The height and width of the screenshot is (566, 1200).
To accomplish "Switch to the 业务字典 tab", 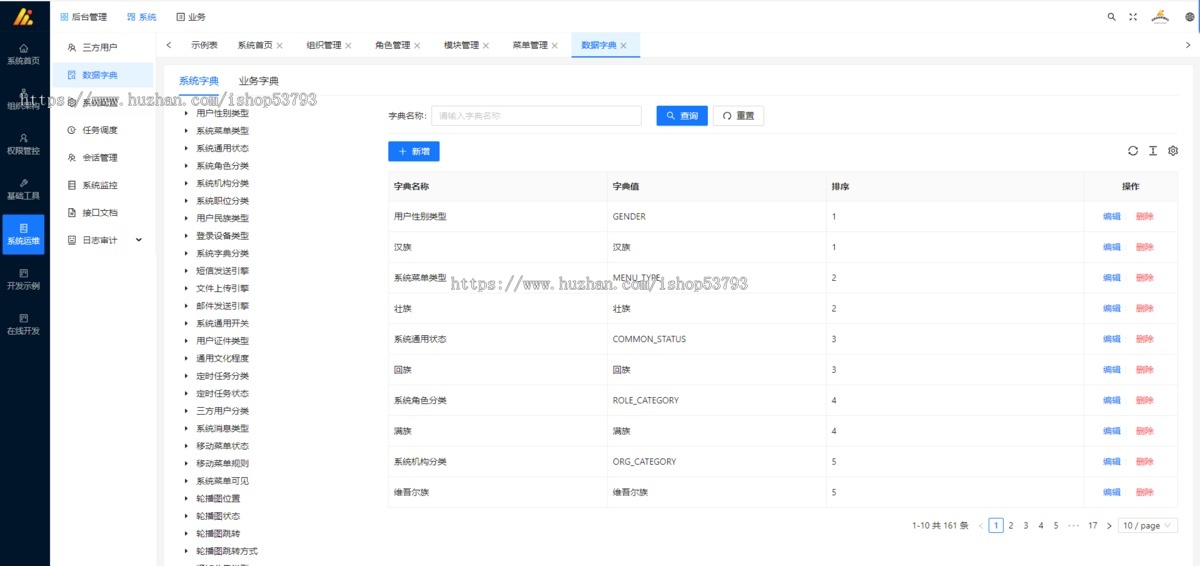I will 258,81.
